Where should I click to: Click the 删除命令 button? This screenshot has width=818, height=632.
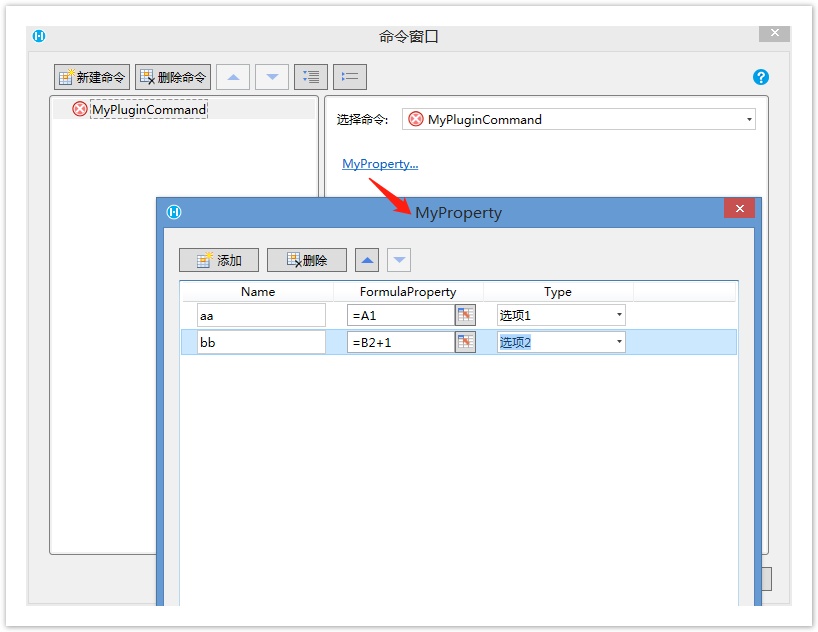(x=173, y=77)
